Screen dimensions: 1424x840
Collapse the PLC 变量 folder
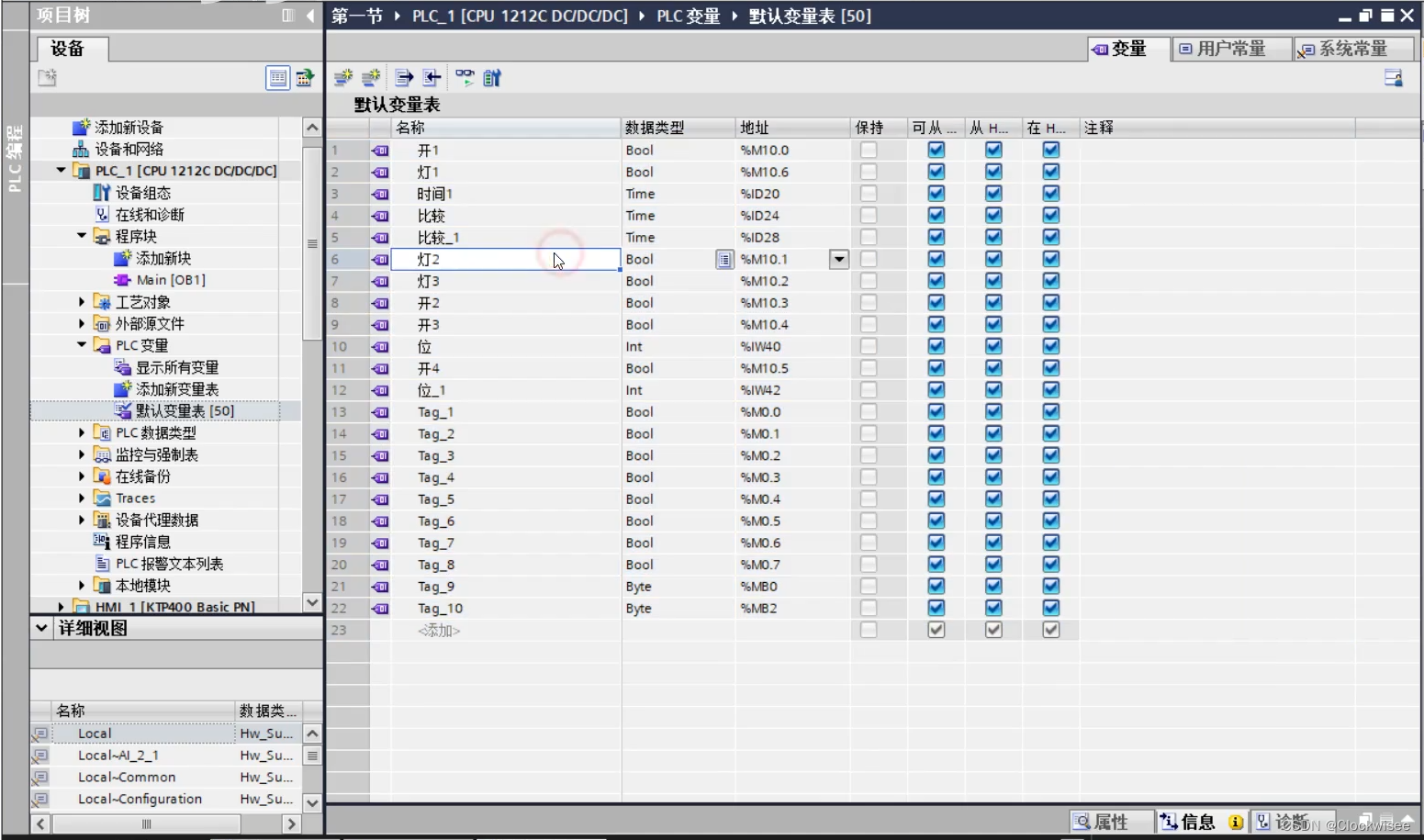pos(81,345)
